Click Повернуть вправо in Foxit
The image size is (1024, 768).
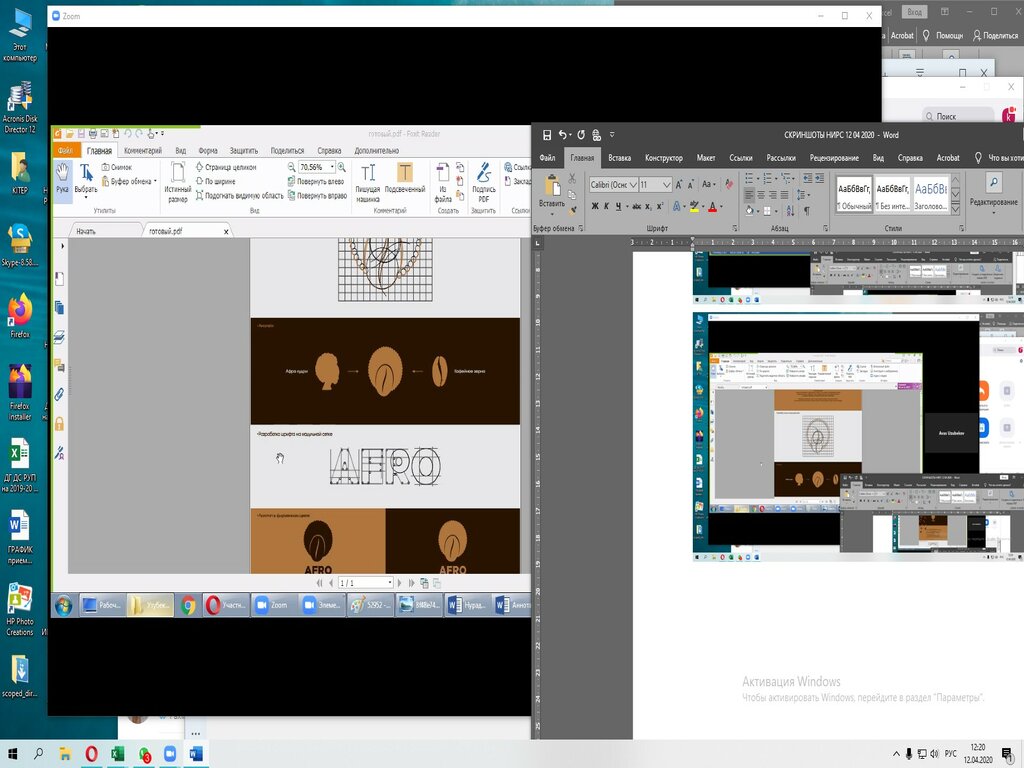point(317,195)
